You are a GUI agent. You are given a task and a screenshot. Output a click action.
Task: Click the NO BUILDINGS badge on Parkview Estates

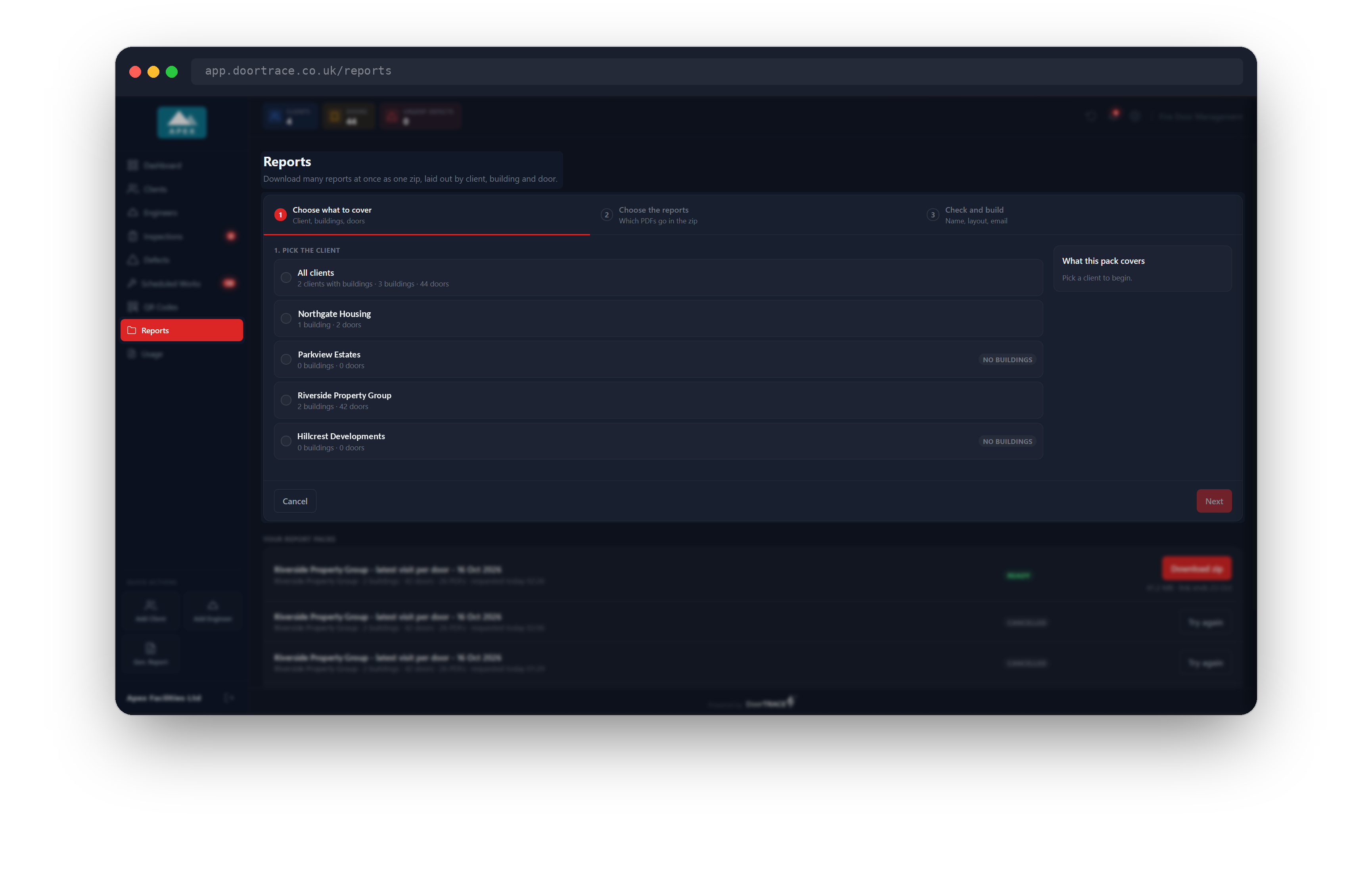(x=1007, y=360)
